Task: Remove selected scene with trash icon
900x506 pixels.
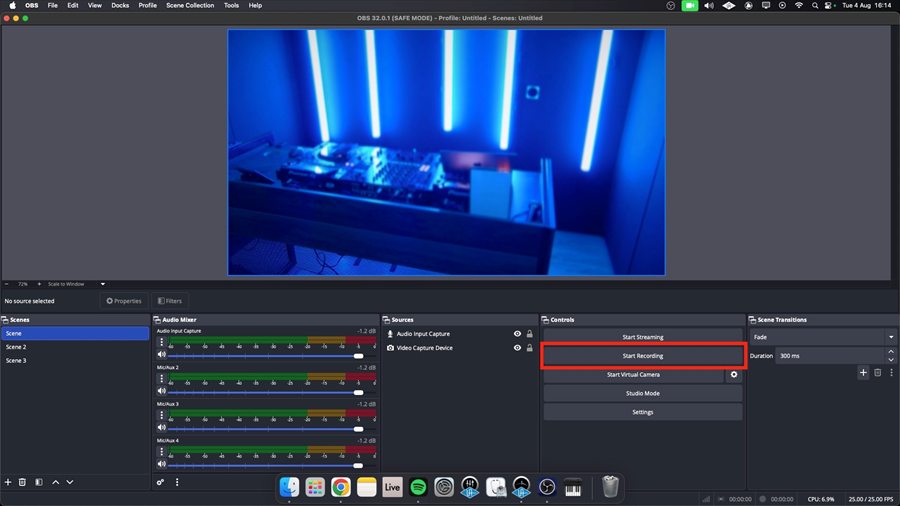Action: tap(22, 482)
